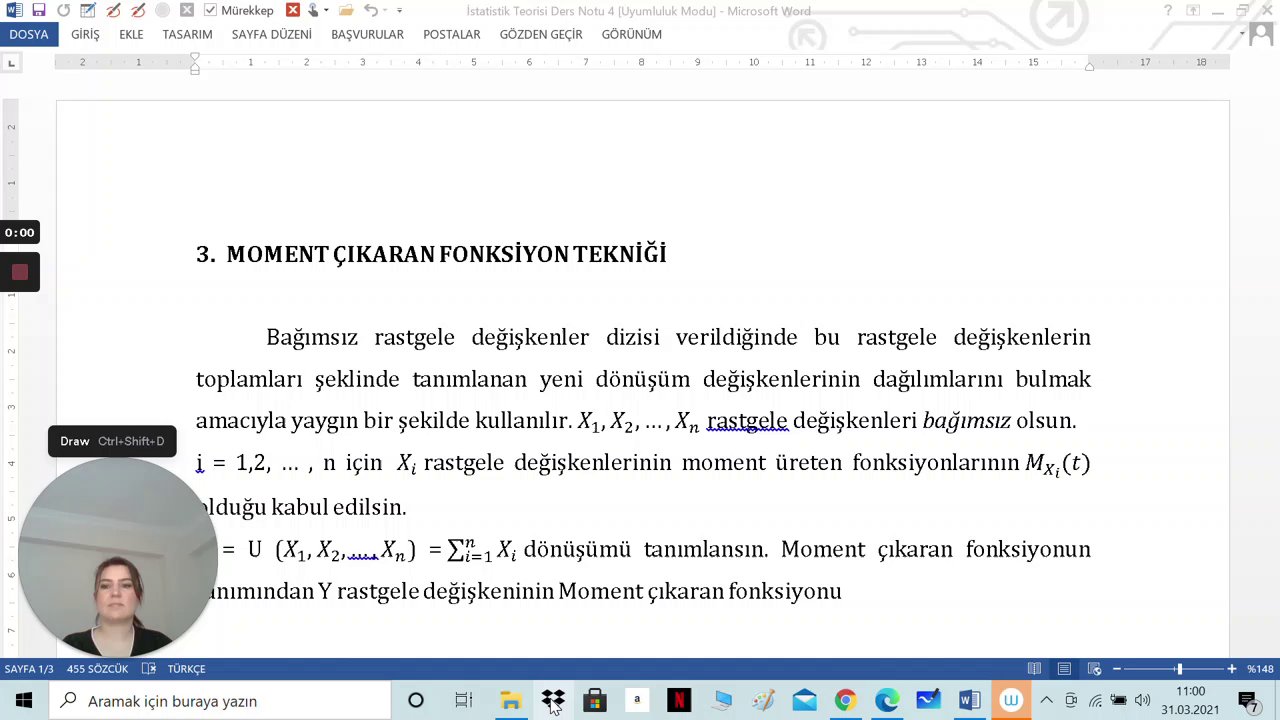Open the POSTALAR ribbon tab
Image resolution: width=1280 pixels, height=720 pixels.
pos(452,34)
